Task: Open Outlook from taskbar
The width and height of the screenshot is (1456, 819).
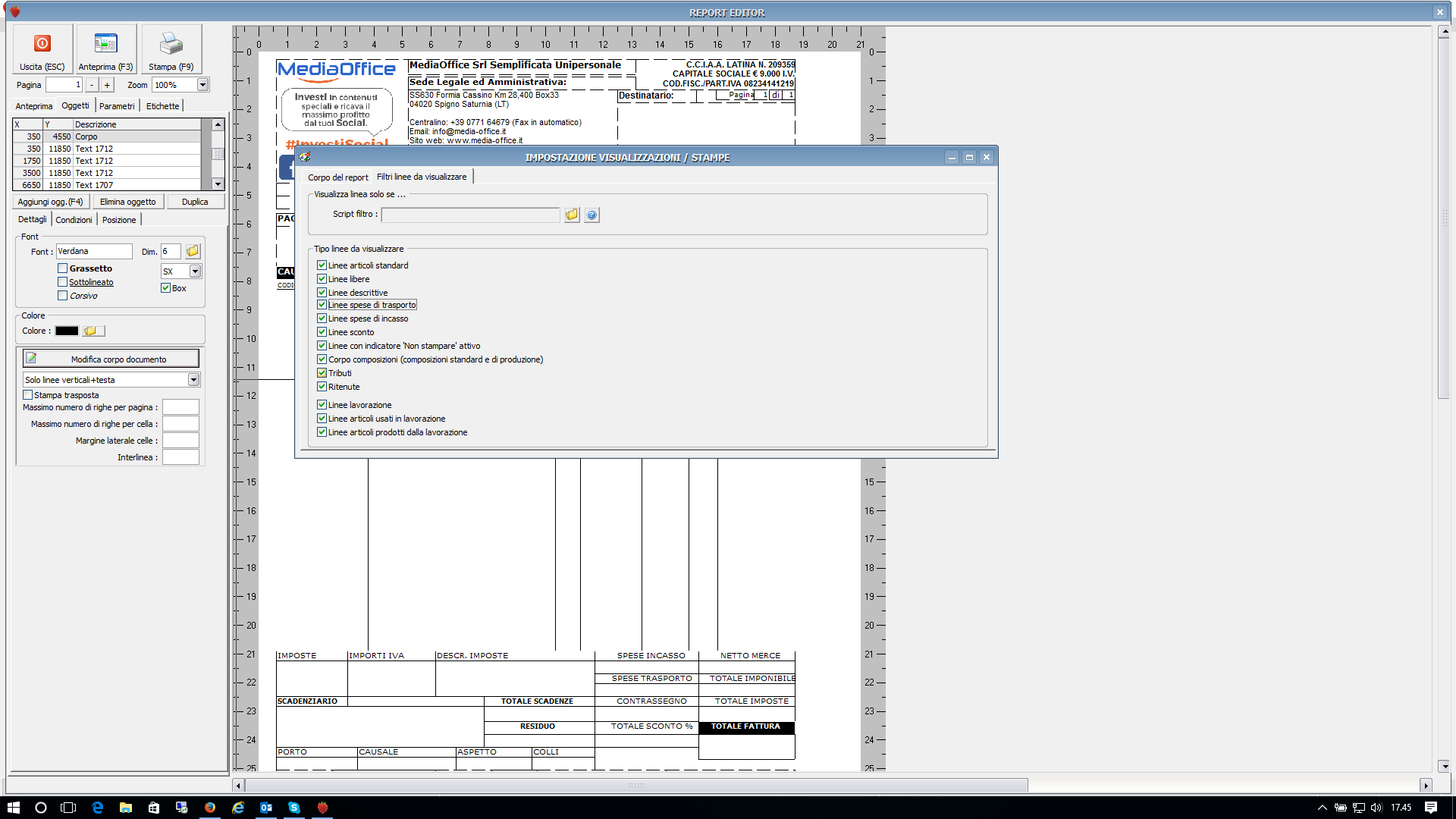Action: point(266,808)
